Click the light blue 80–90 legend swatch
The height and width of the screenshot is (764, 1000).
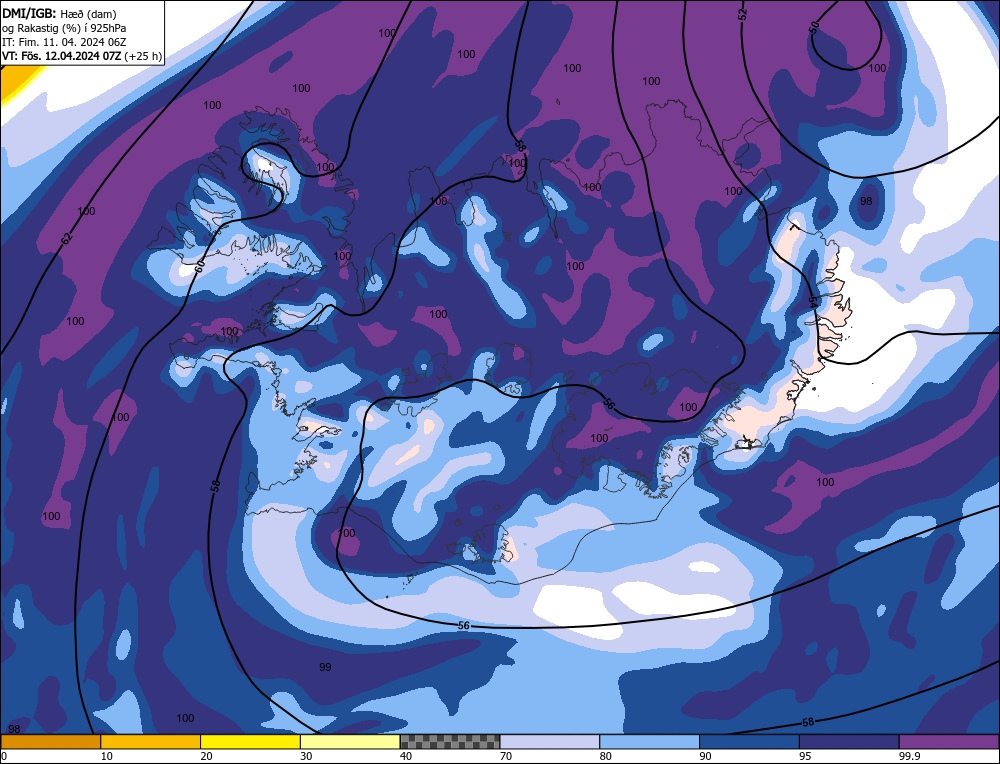point(649,741)
